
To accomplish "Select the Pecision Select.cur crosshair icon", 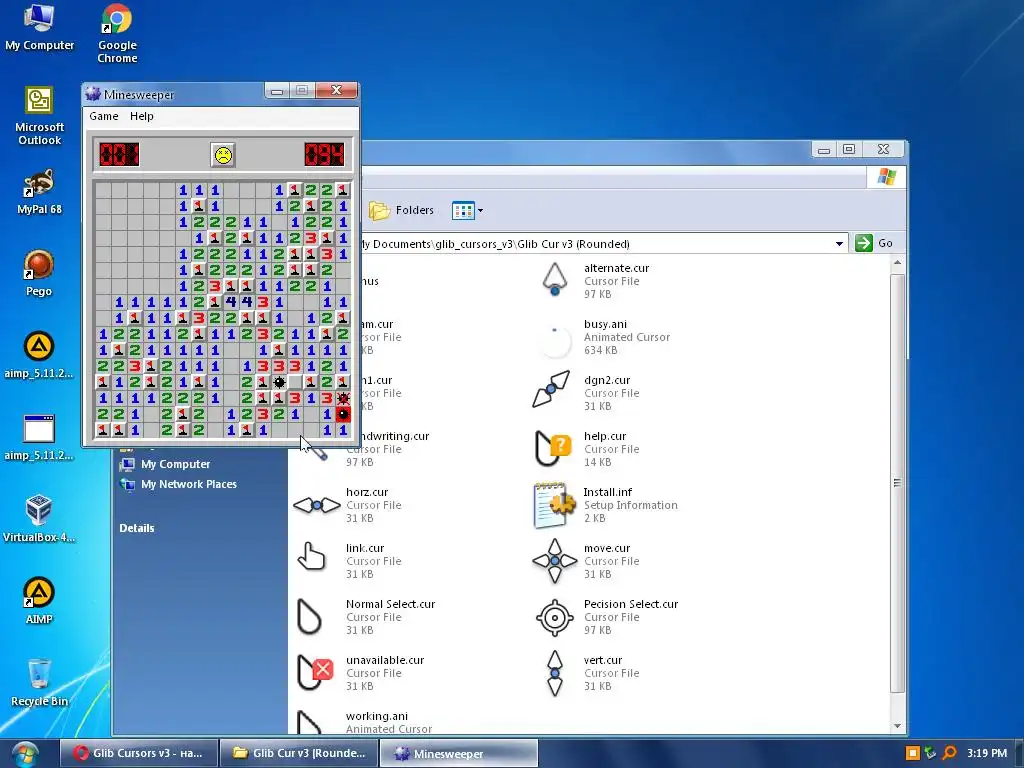I will (554, 616).
